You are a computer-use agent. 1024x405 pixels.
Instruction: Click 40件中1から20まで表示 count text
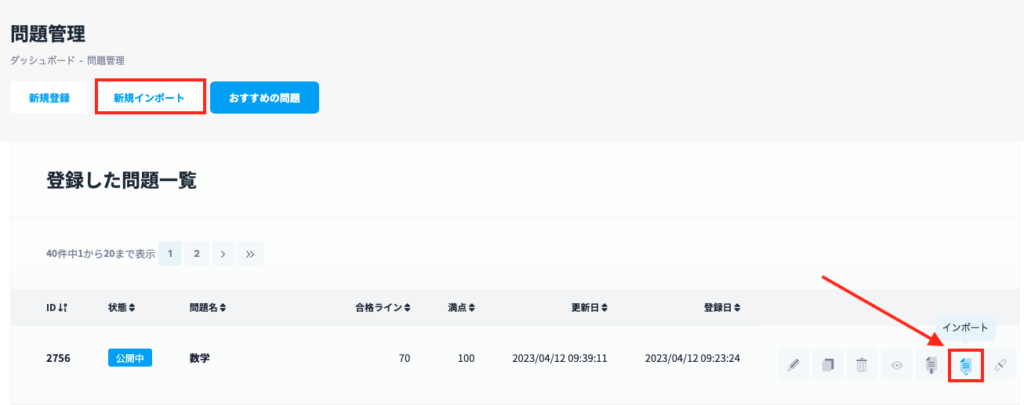click(101, 254)
